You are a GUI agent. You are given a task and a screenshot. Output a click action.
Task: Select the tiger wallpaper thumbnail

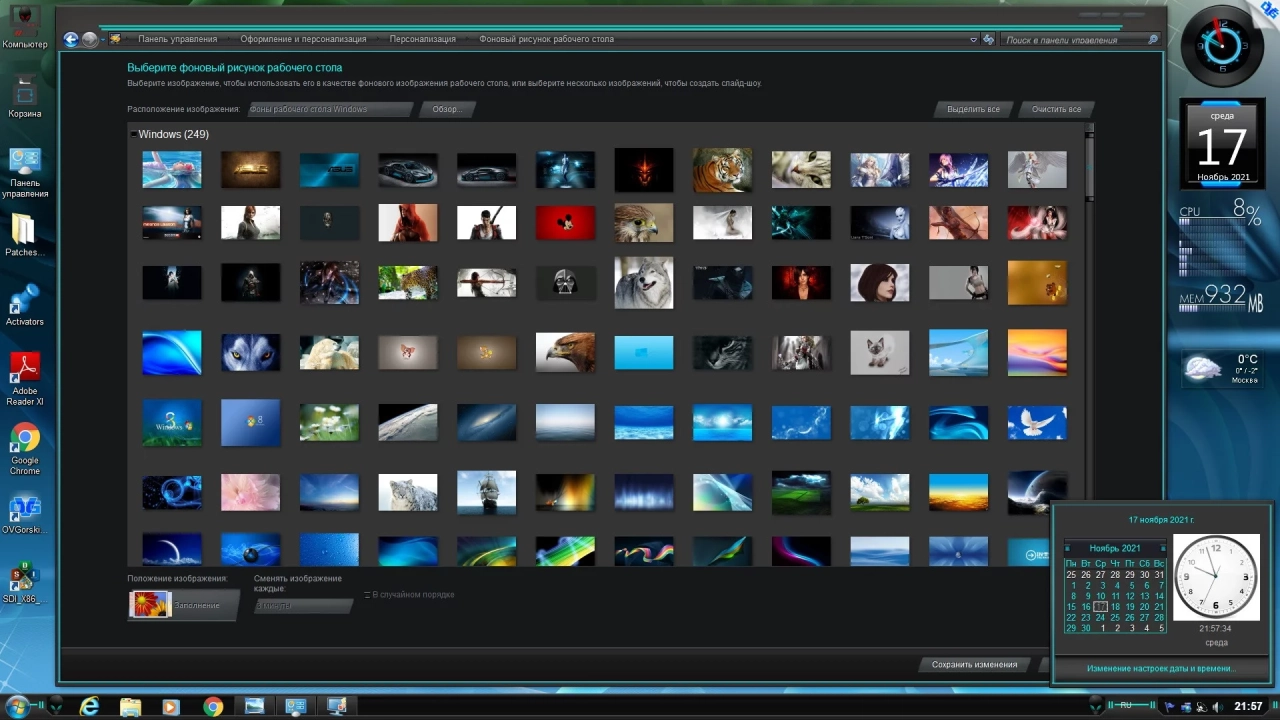(722, 170)
